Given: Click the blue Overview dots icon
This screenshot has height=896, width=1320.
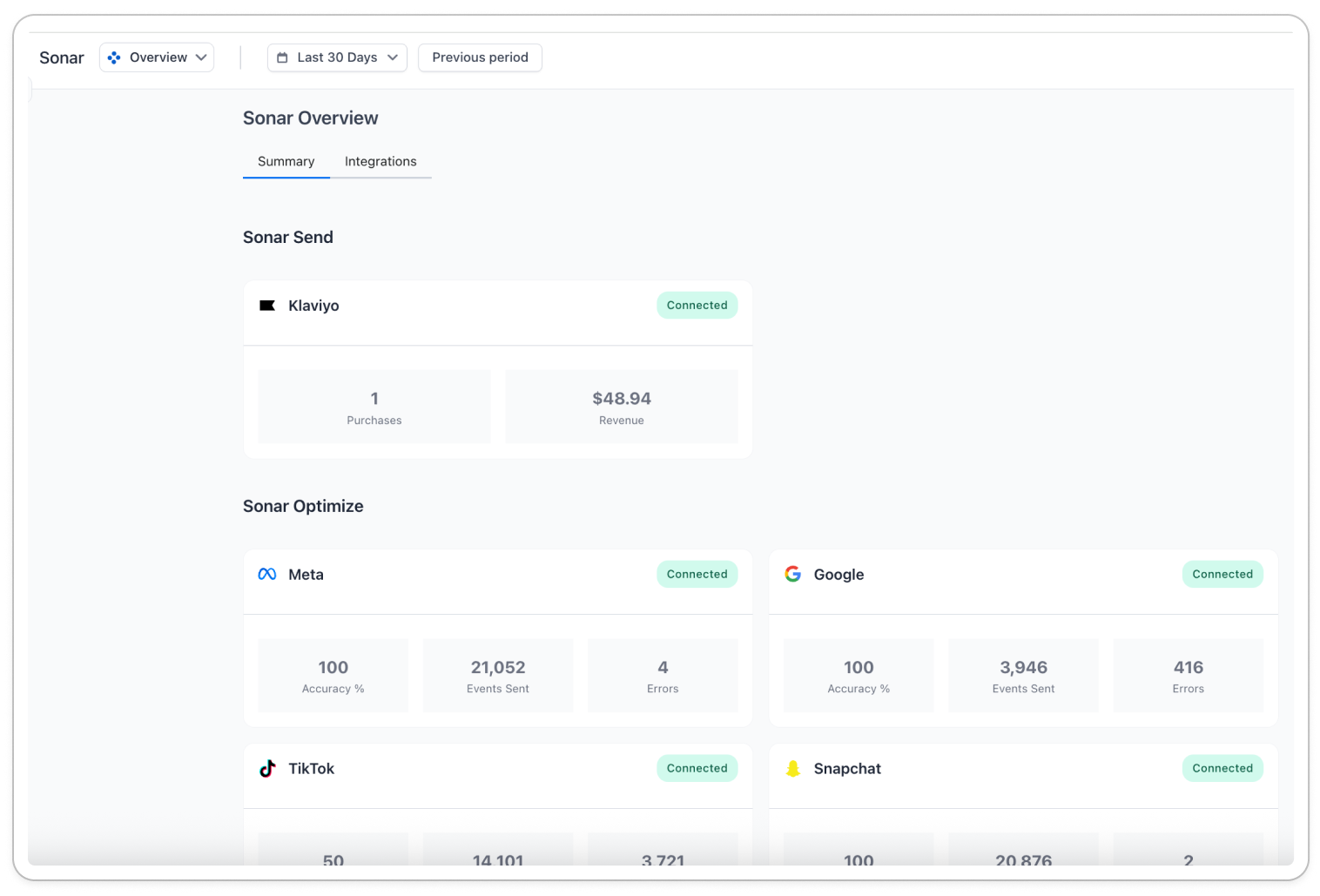Looking at the screenshot, I should [x=114, y=57].
